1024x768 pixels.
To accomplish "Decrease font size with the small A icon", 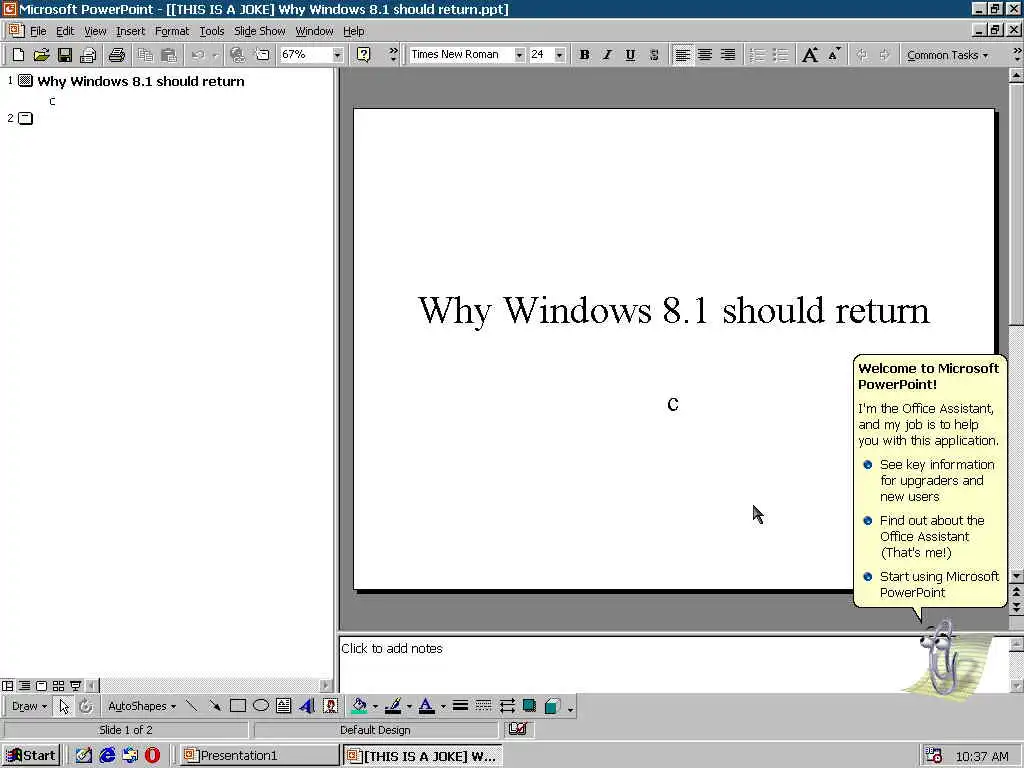I will point(834,55).
